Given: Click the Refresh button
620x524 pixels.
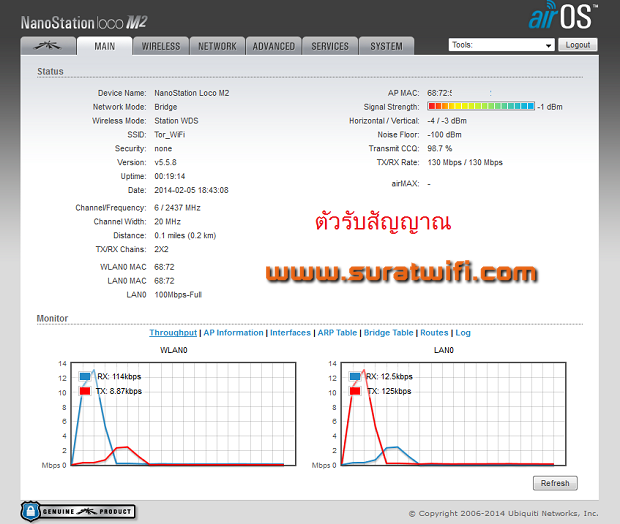Looking at the screenshot, I should pyautogui.click(x=555, y=483).
